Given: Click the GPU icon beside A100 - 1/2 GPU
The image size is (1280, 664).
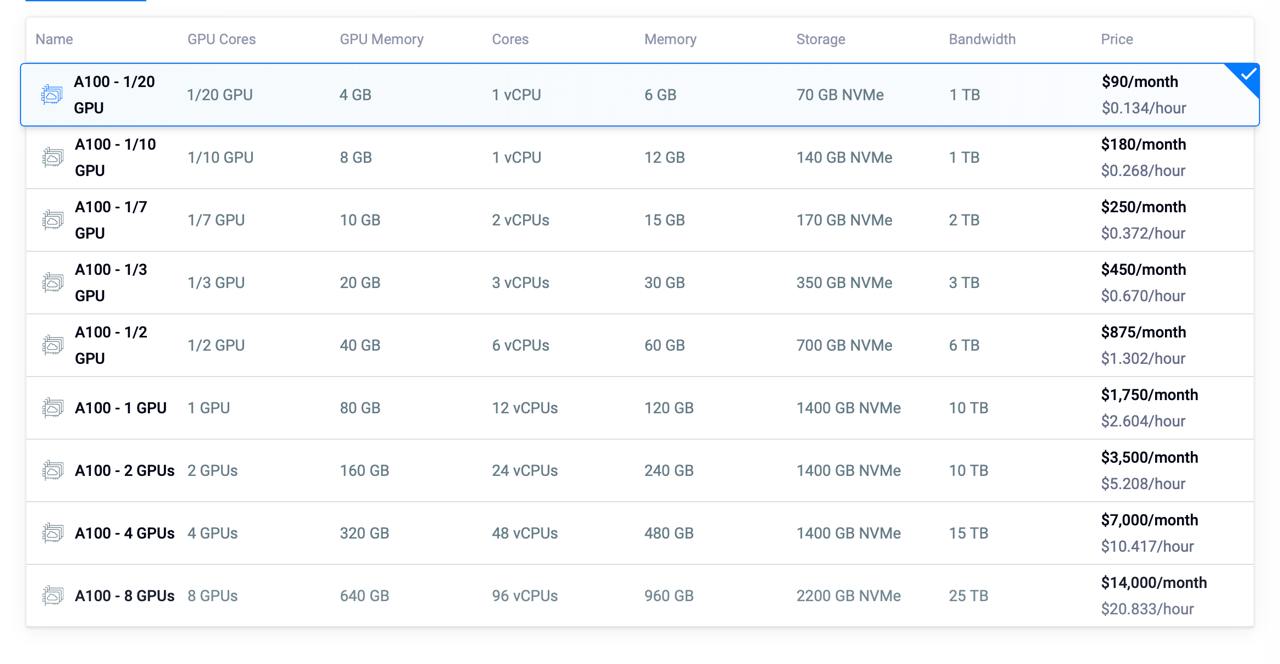Looking at the screenshot, I should 53,345.
